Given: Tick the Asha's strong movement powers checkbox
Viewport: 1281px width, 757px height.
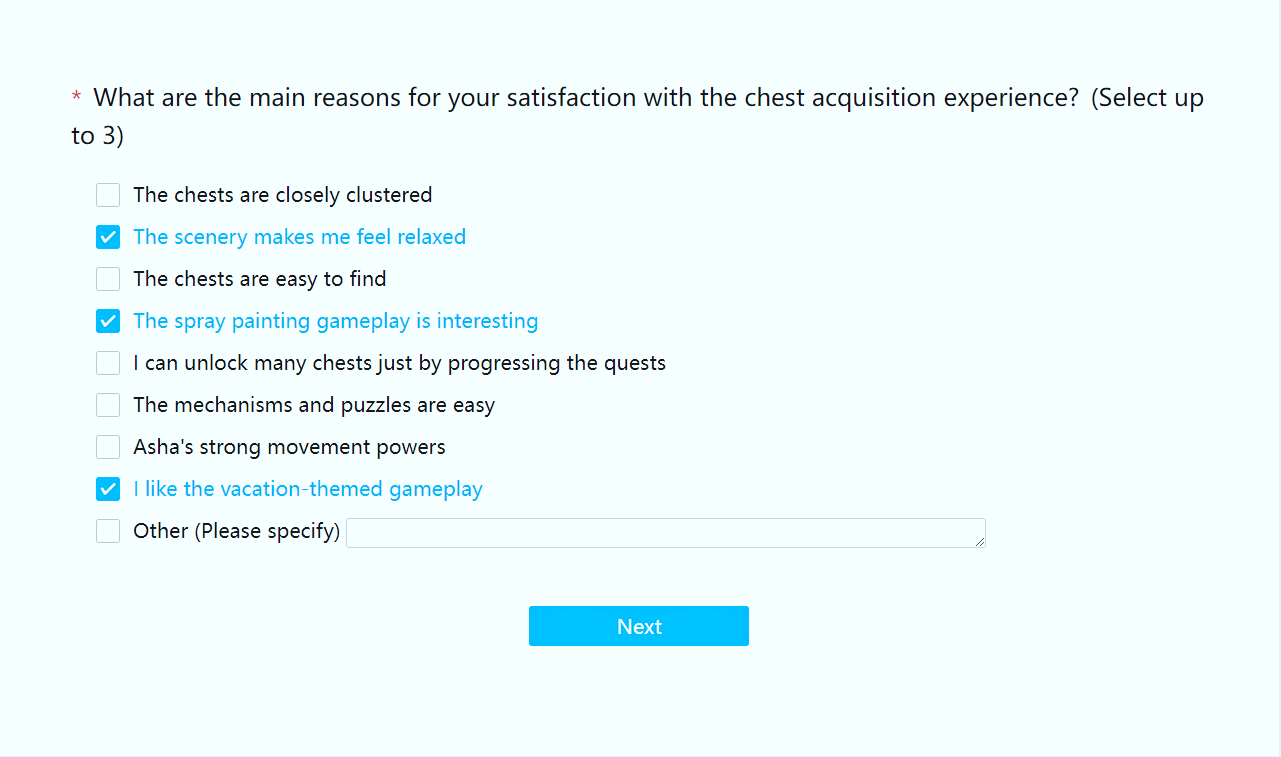Looking at the screenshot, I should pyautogui.click(x=108, y=447).
